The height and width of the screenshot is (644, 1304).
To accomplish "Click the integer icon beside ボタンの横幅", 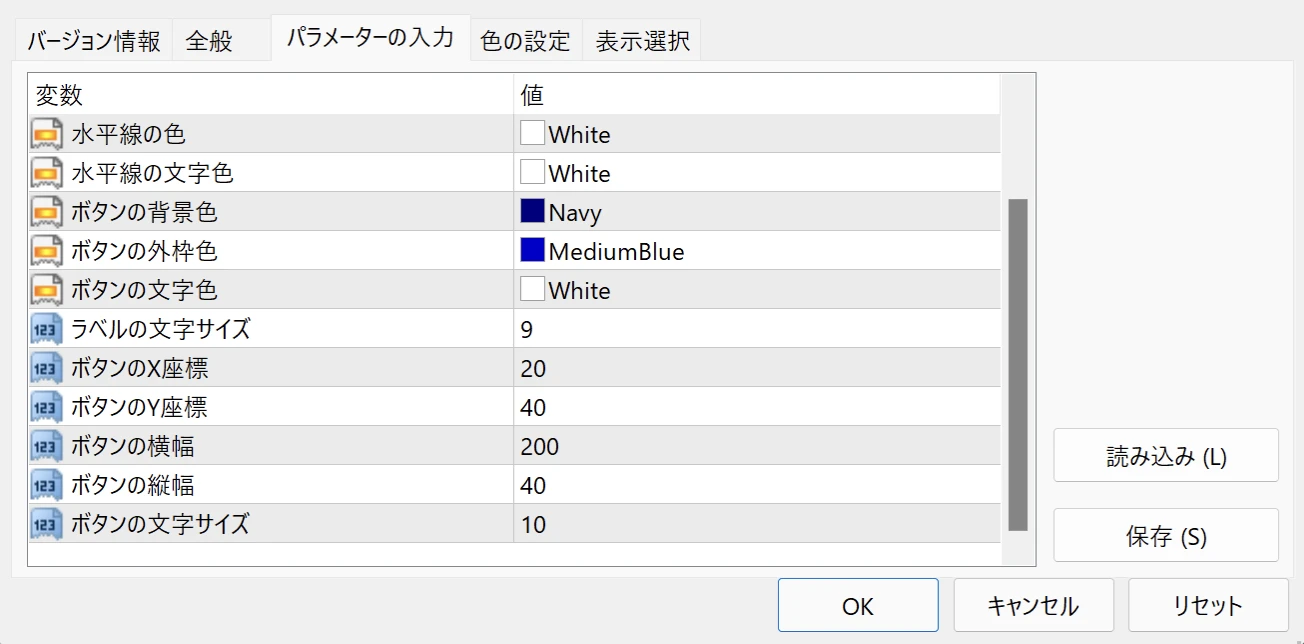I will coord(47,446).
